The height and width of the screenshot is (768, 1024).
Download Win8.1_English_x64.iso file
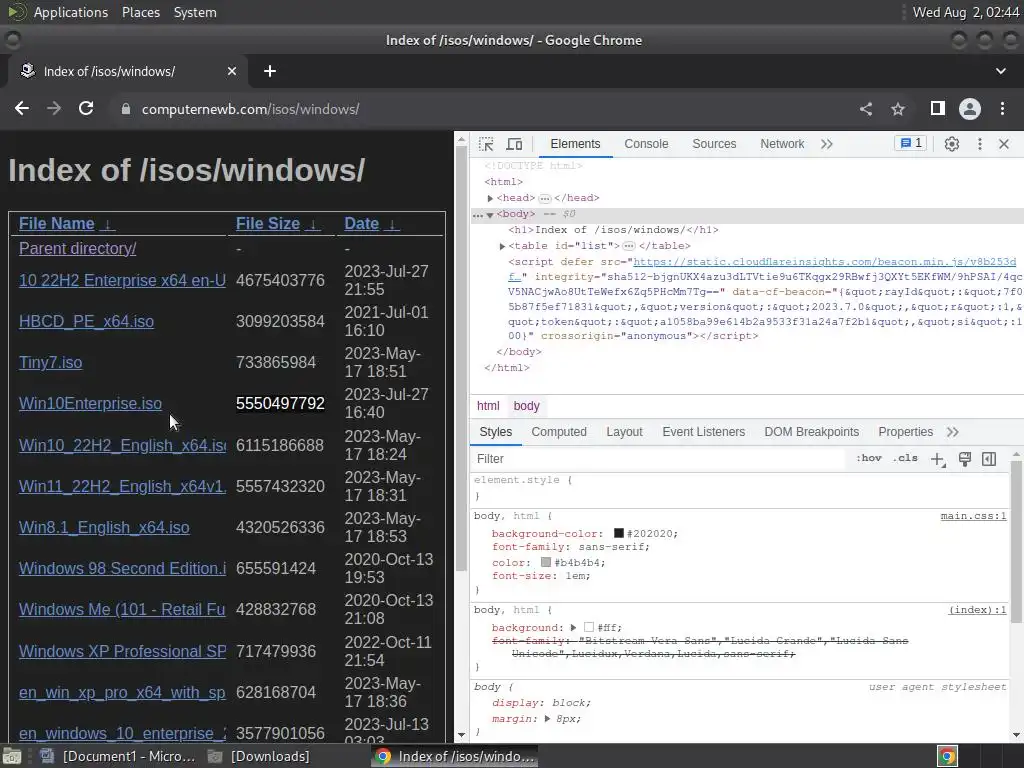[104, 528]
